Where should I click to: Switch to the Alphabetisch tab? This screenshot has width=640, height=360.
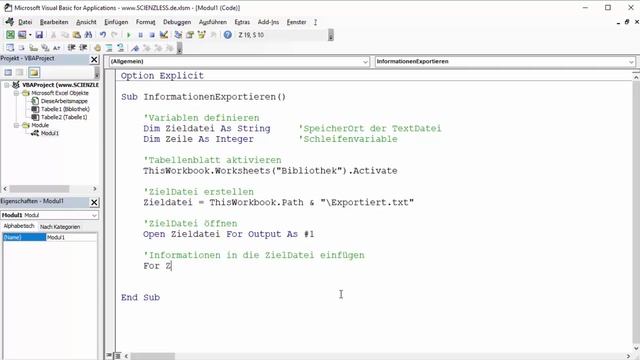point(19,226)
